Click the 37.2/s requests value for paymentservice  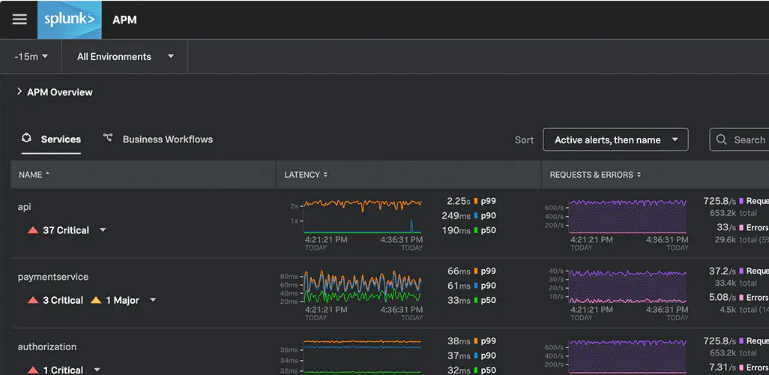[x=722, y=271]
